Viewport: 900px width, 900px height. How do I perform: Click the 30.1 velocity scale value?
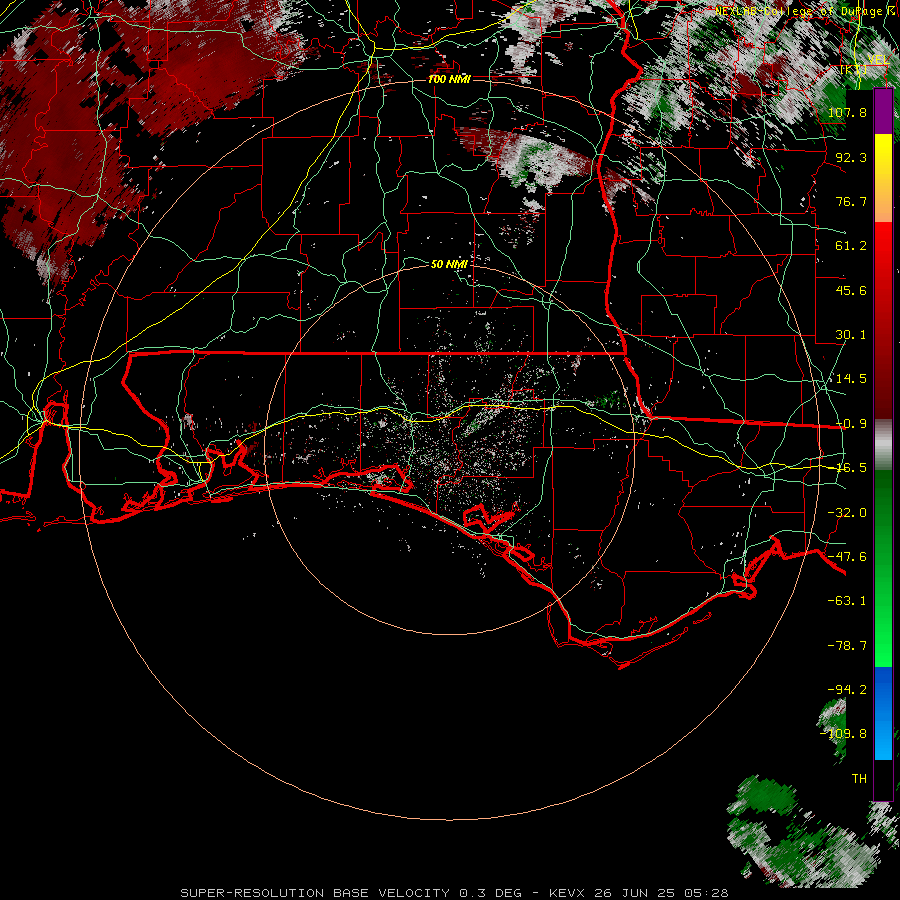click(851, 334)
